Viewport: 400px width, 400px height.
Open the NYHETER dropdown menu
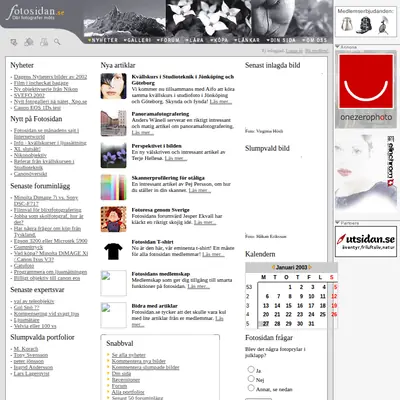103,40
